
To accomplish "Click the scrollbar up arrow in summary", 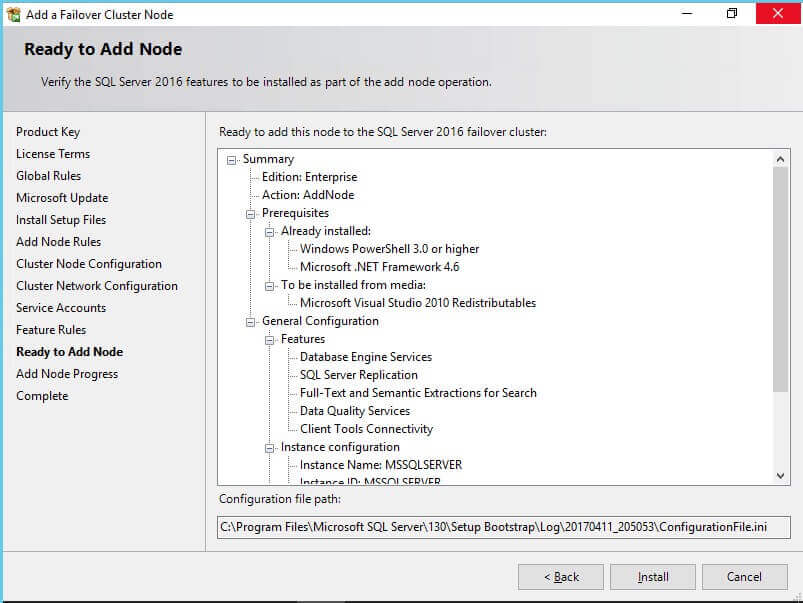I will [x=780, y=159].
